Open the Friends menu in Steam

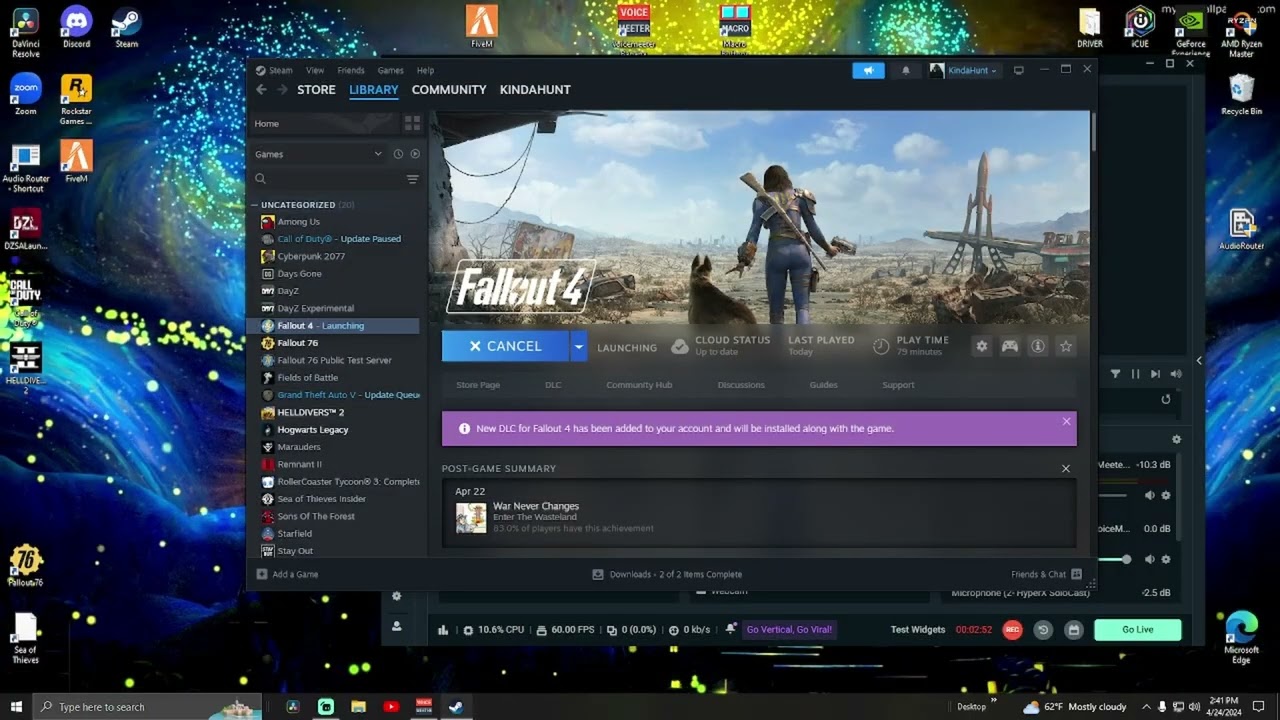351,70
